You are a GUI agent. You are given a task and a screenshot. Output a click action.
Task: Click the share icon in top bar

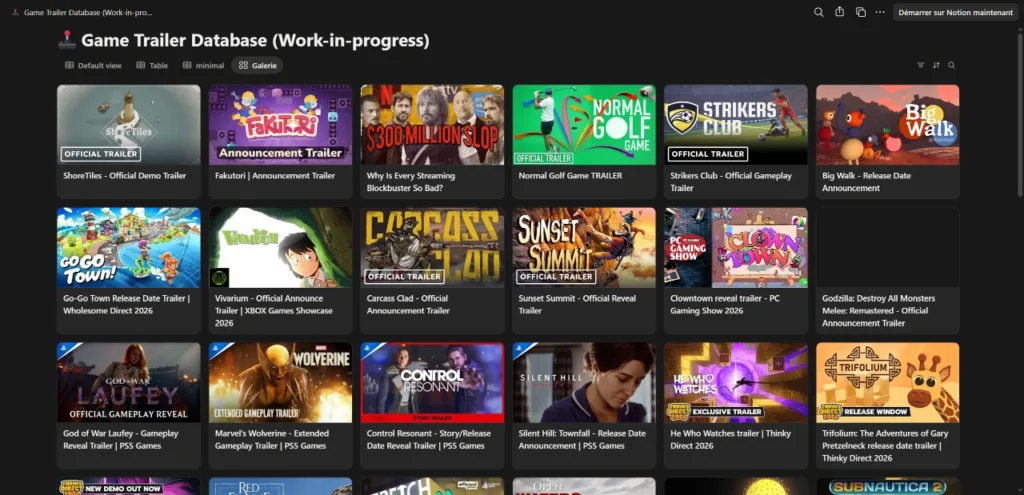pyautogui.click(x=839, y=12)
